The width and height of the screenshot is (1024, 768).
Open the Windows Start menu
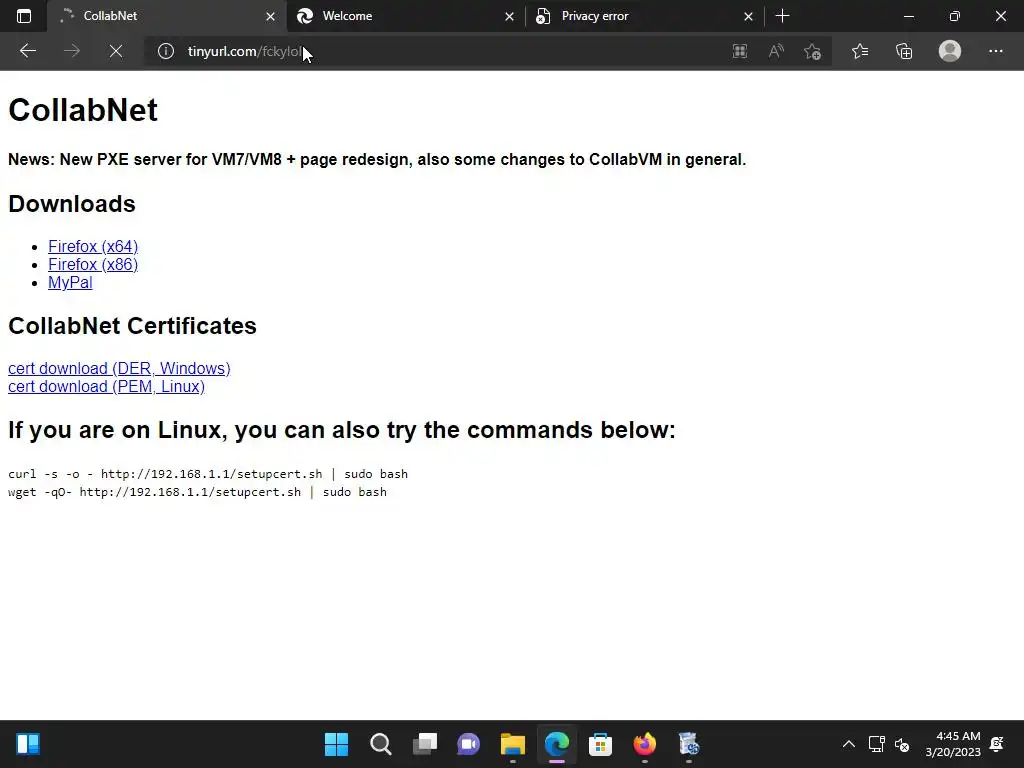click(337, 744)
